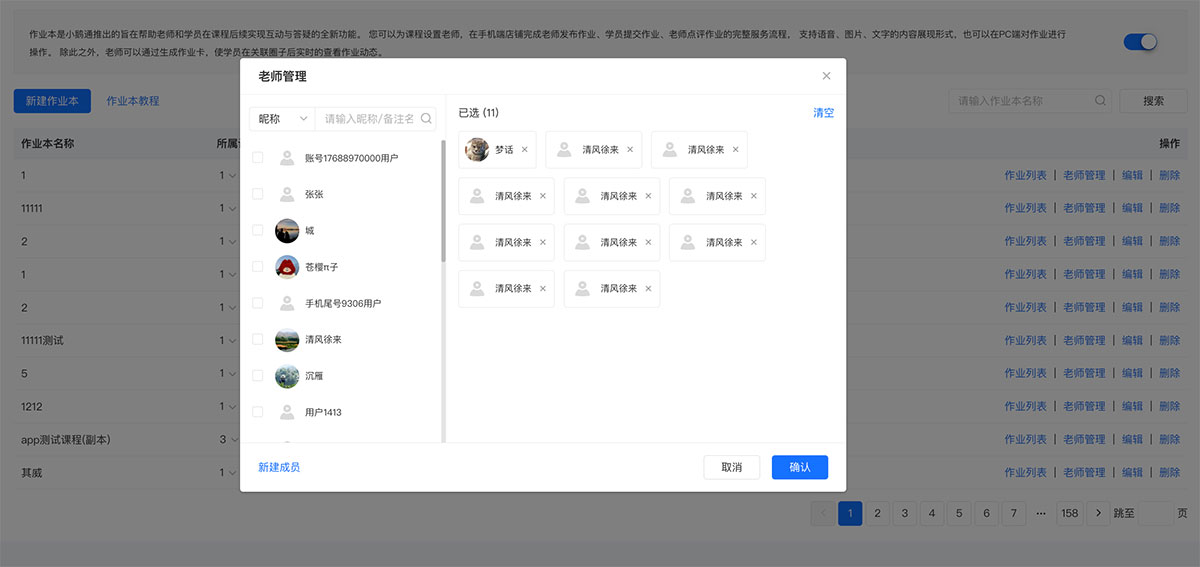Close the 老师管理 dialog
1200x567 pixels.
tap(826, 76)
